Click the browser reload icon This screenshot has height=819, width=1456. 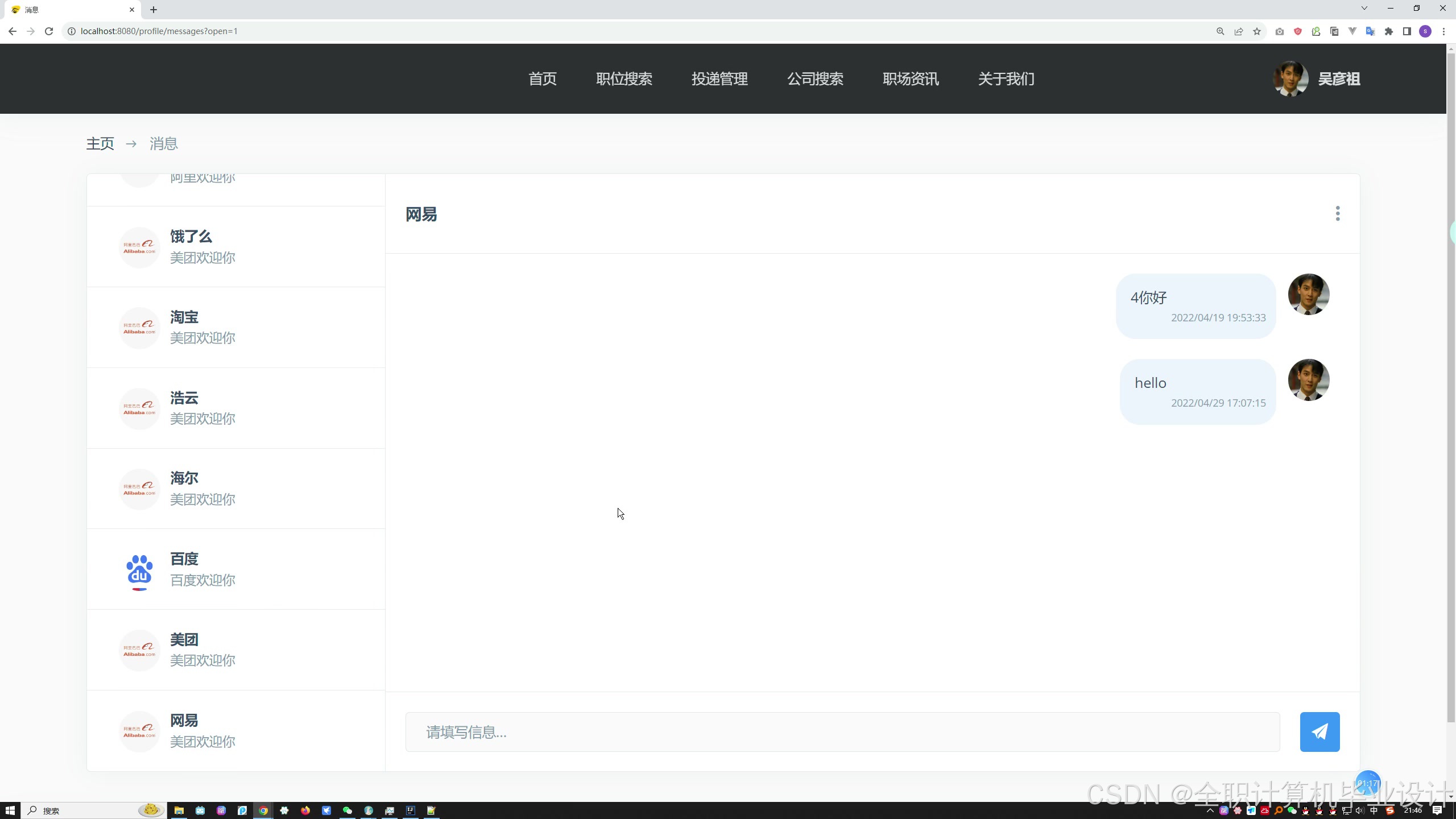click(49, 31)
